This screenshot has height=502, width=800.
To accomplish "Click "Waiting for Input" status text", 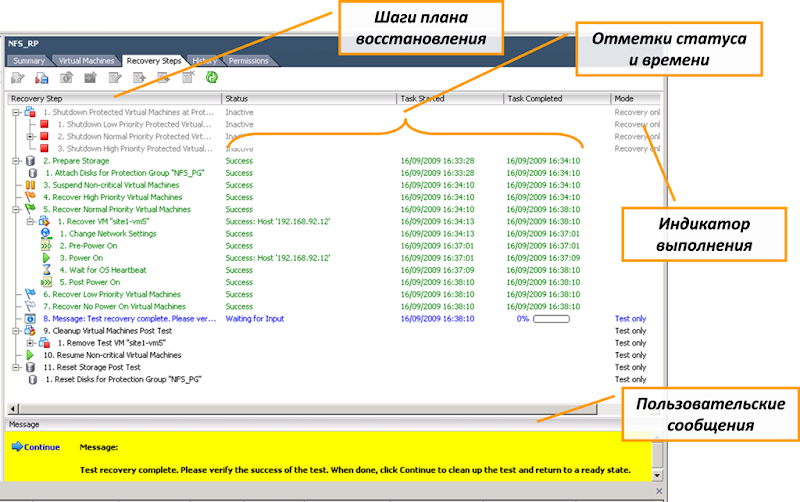I will [x=255, y=319].
